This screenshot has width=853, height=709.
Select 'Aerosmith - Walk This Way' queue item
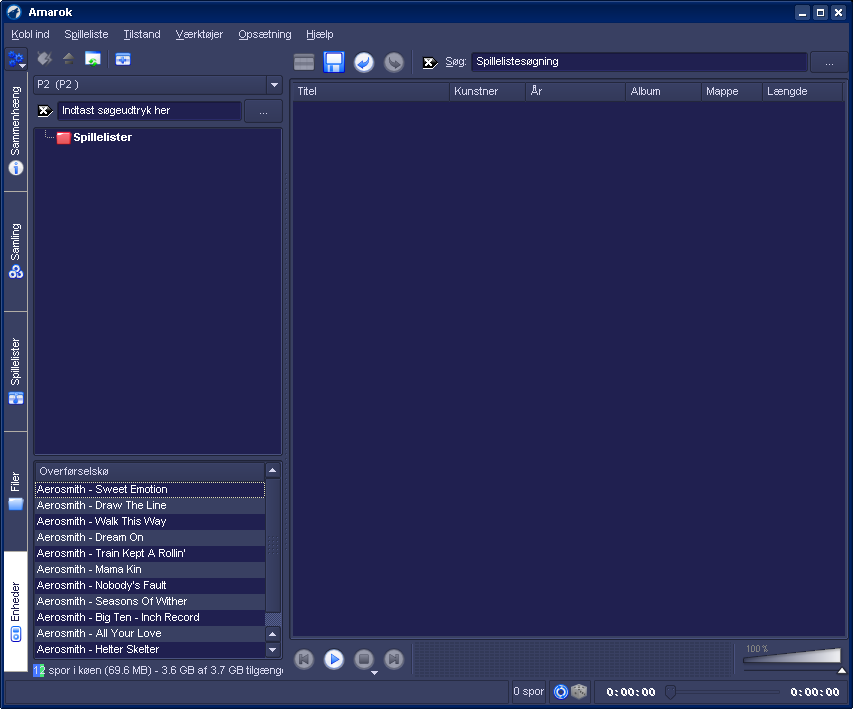point(150,521)
